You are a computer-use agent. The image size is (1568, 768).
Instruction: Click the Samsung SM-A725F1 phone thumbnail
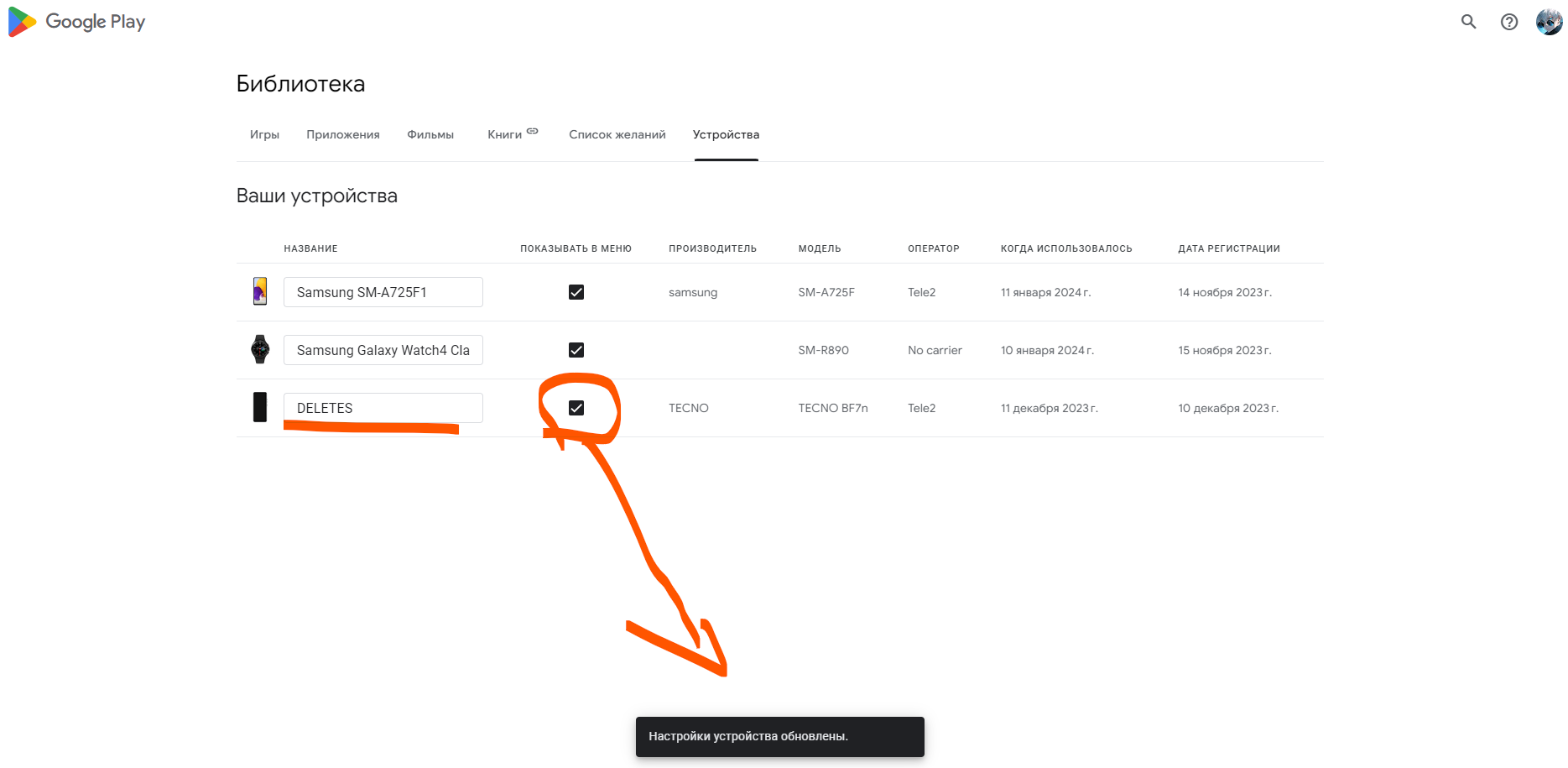[260, 291]
